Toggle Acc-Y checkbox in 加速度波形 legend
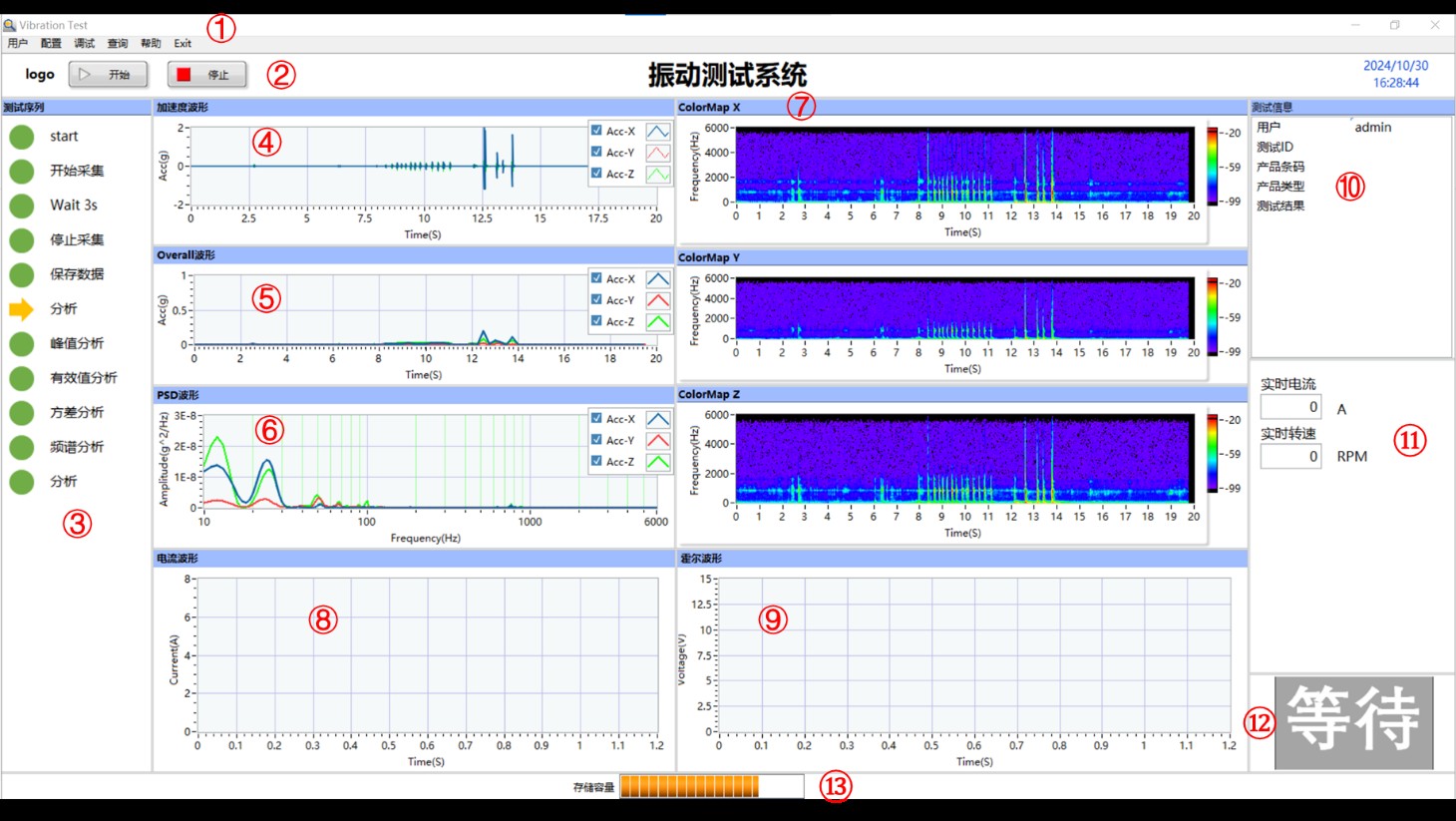 tap(596, 152)
